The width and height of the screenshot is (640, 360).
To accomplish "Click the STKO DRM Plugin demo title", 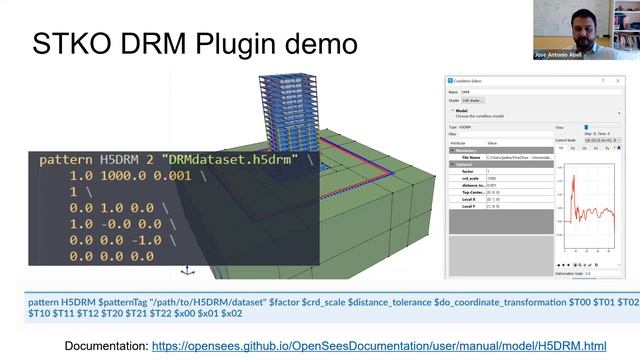I will [195, 44].
